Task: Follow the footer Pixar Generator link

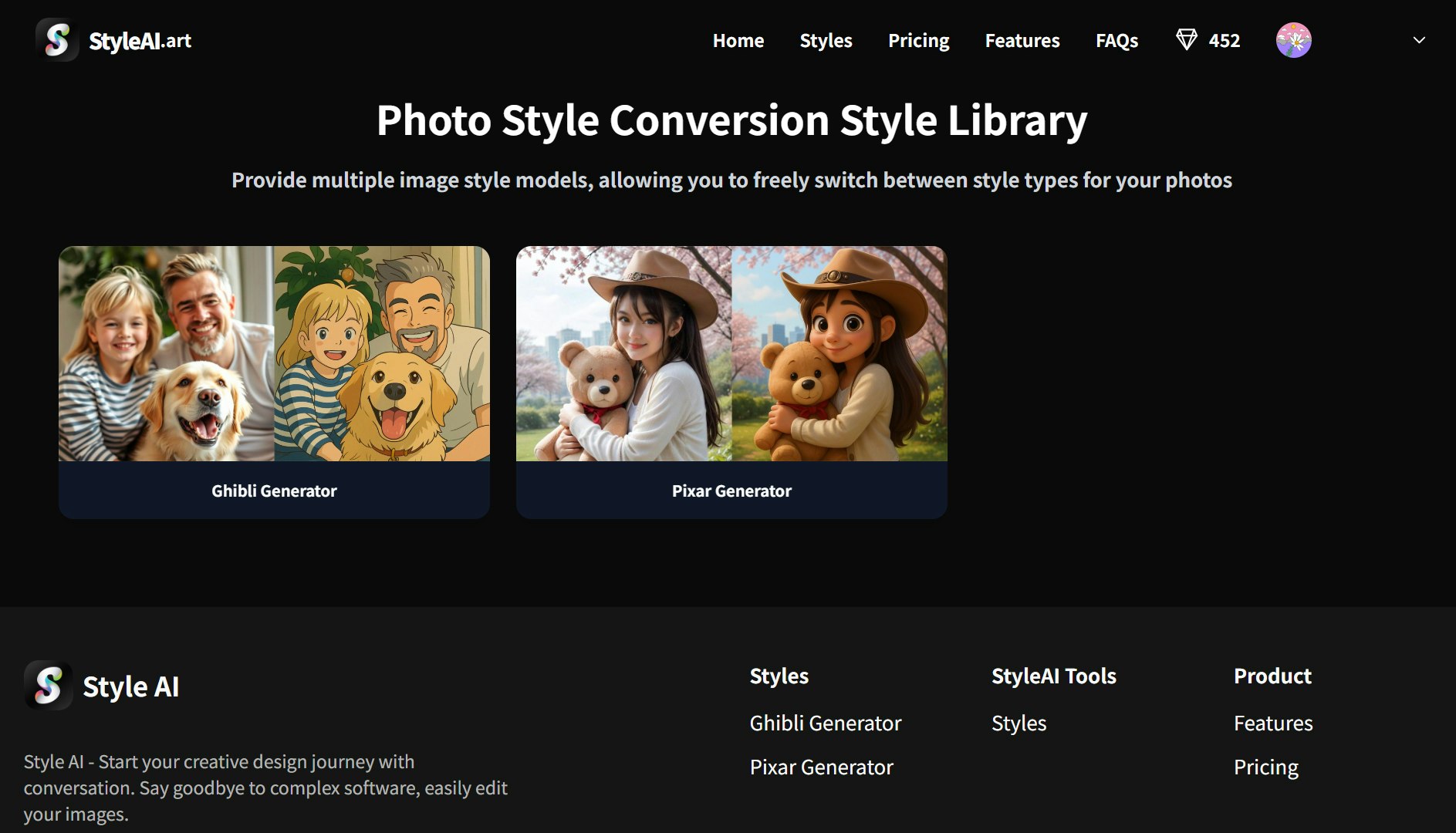Action: [x=821, y=767]
